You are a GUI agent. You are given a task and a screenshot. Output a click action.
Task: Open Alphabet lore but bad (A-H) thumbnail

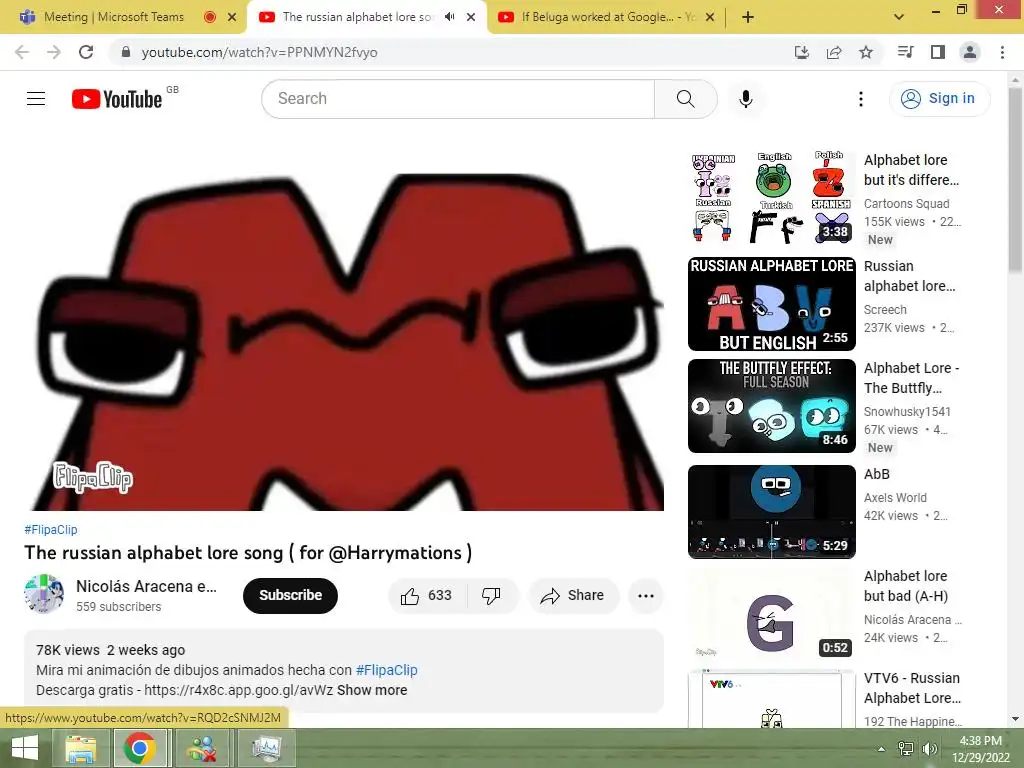click(x=771, y=614)
